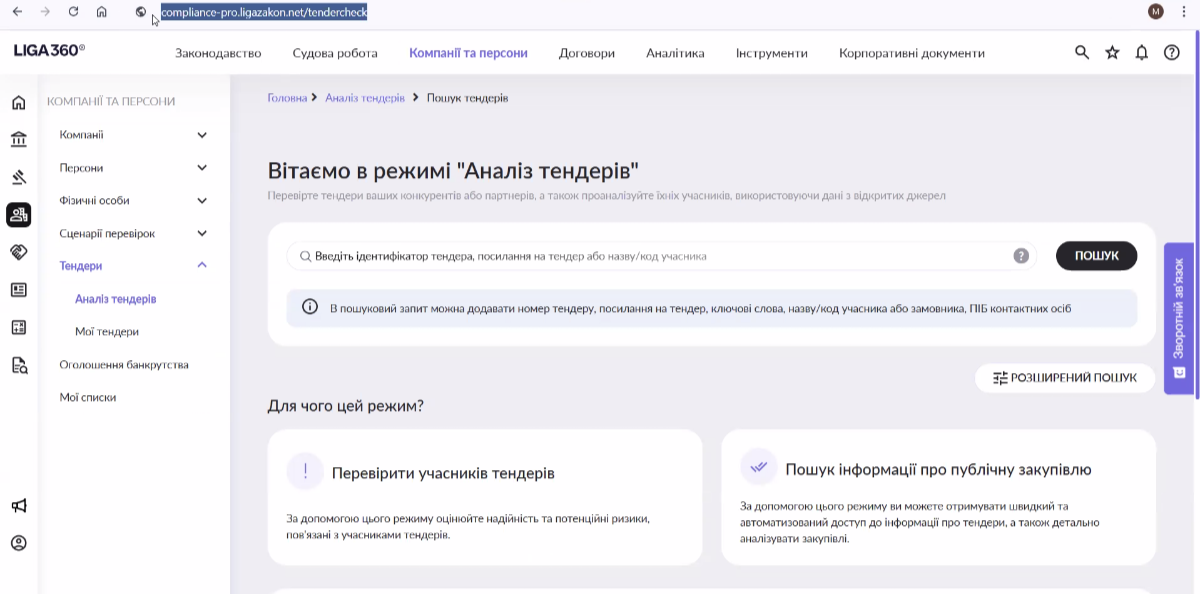Image resolution: width=1200 pixels, height=594 pixels.
Task: Click the home icon in left sidebar
Action: point(18,102)
